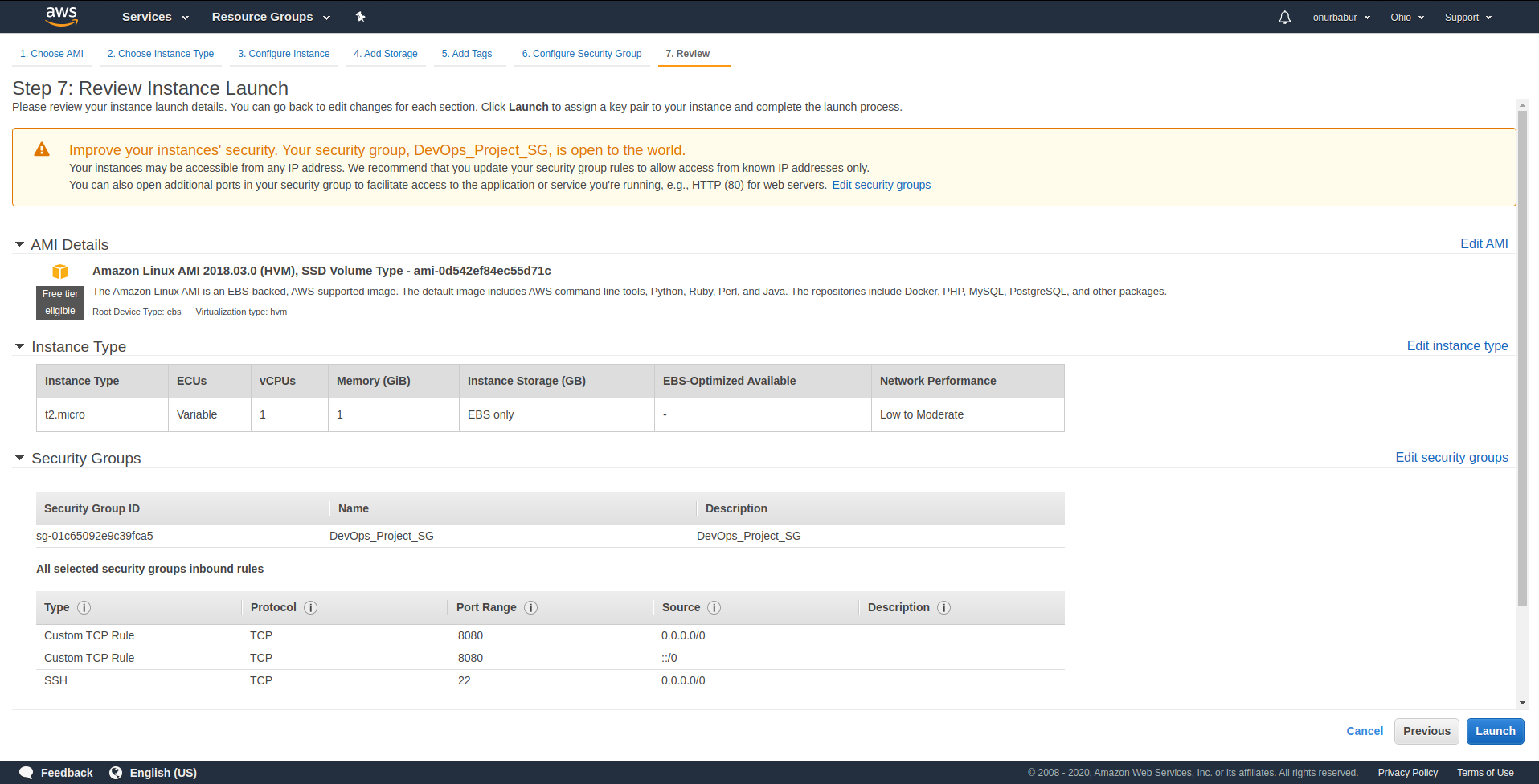Click info icon next to Port Range
The image size is (1539, 784).
(x=530, y=608)
